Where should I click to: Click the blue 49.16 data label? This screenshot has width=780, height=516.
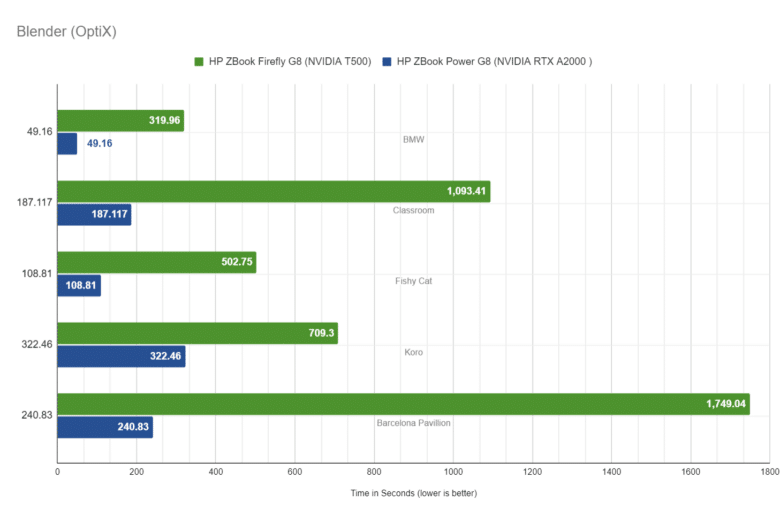99,143
